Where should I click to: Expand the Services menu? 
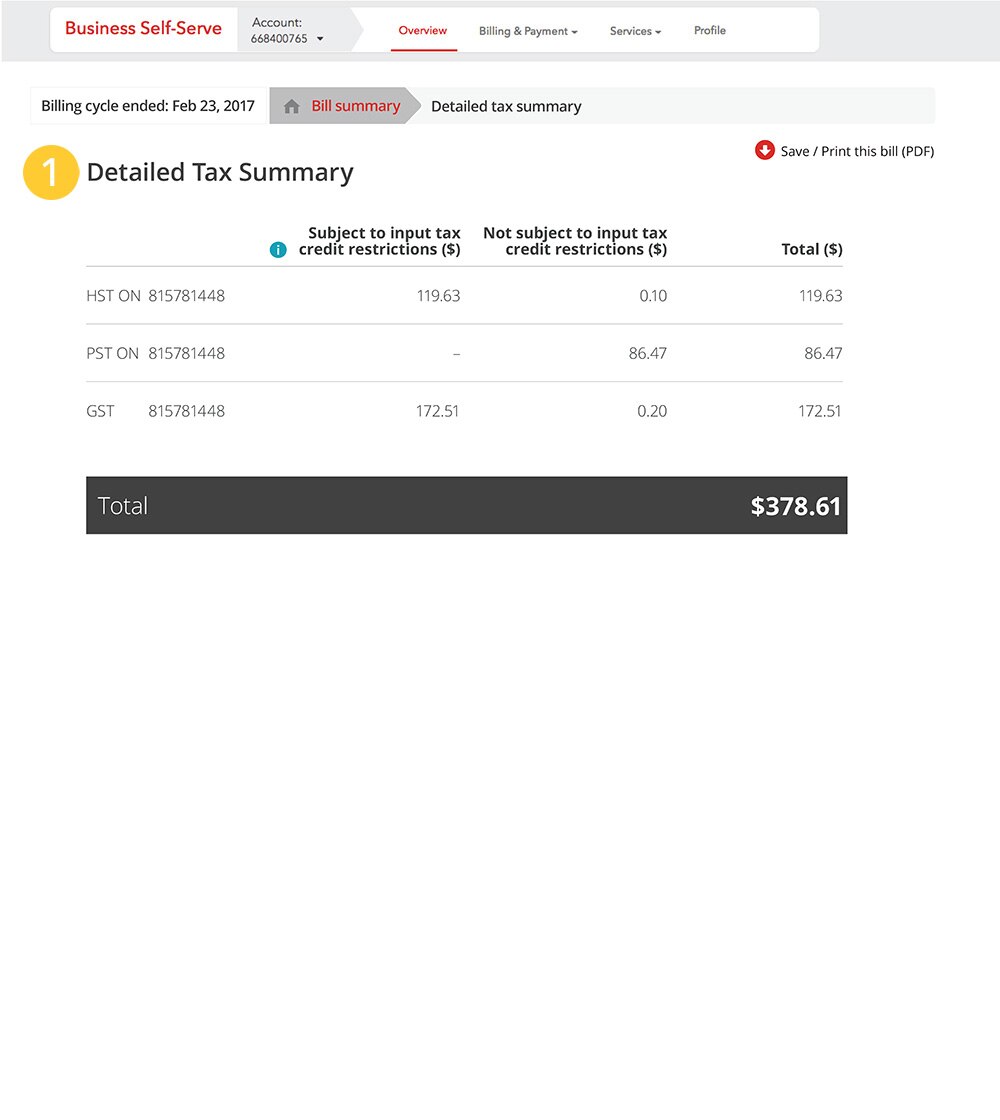[635, 31]
